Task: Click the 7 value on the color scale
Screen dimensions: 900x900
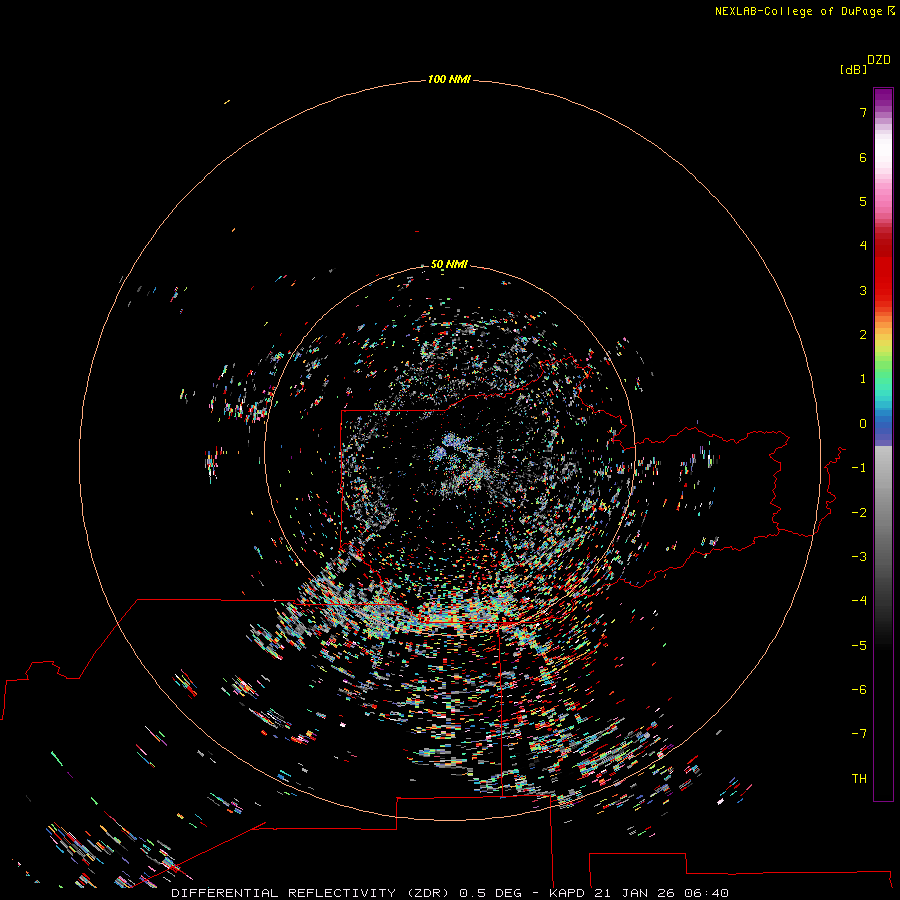Action: tap(863, 112)
